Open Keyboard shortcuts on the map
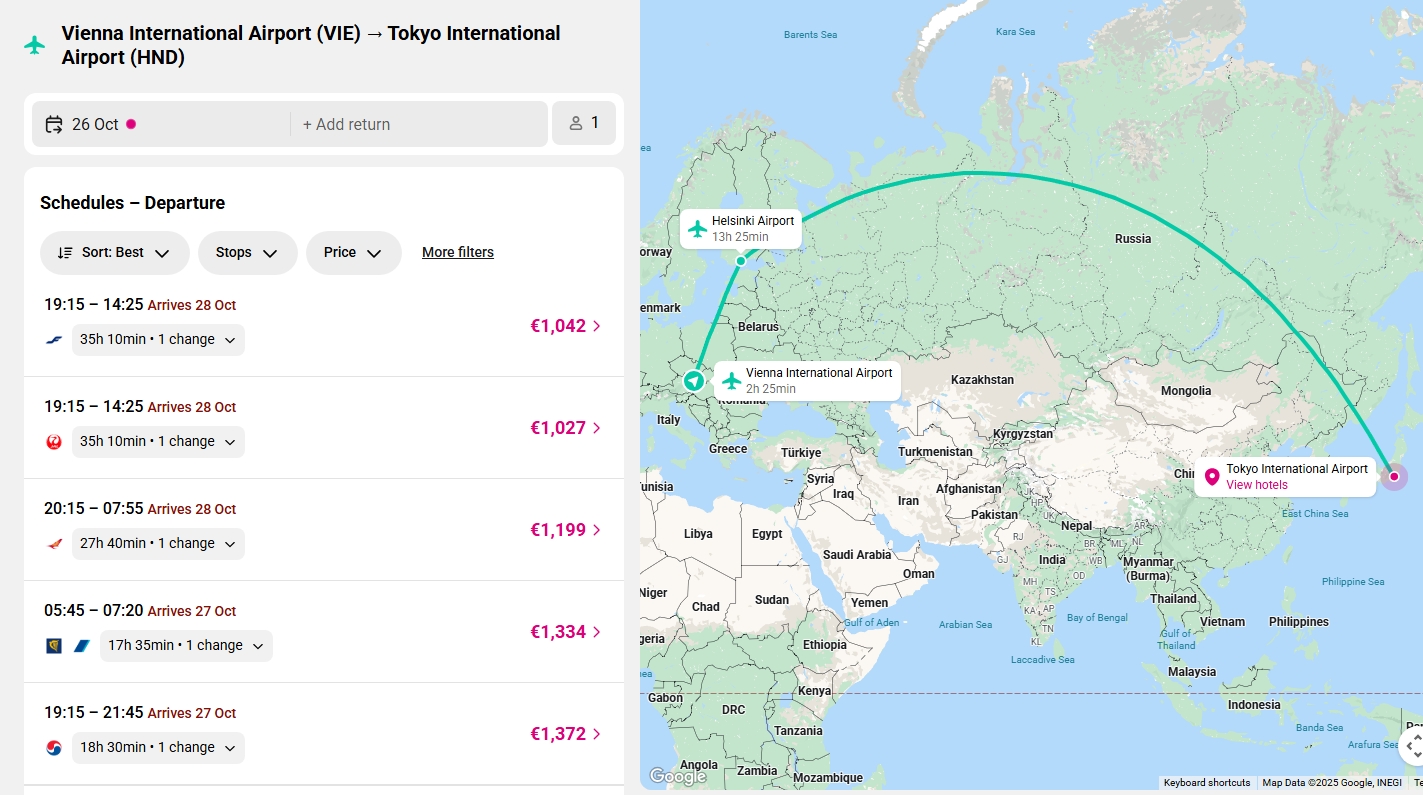 pos(1207,783)
